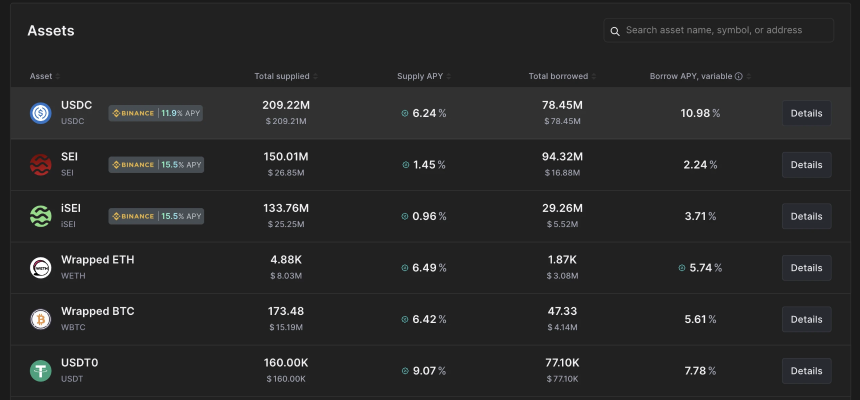Click the USDC token icon
This screenshot has width=860, height=400.
[40, 113]
